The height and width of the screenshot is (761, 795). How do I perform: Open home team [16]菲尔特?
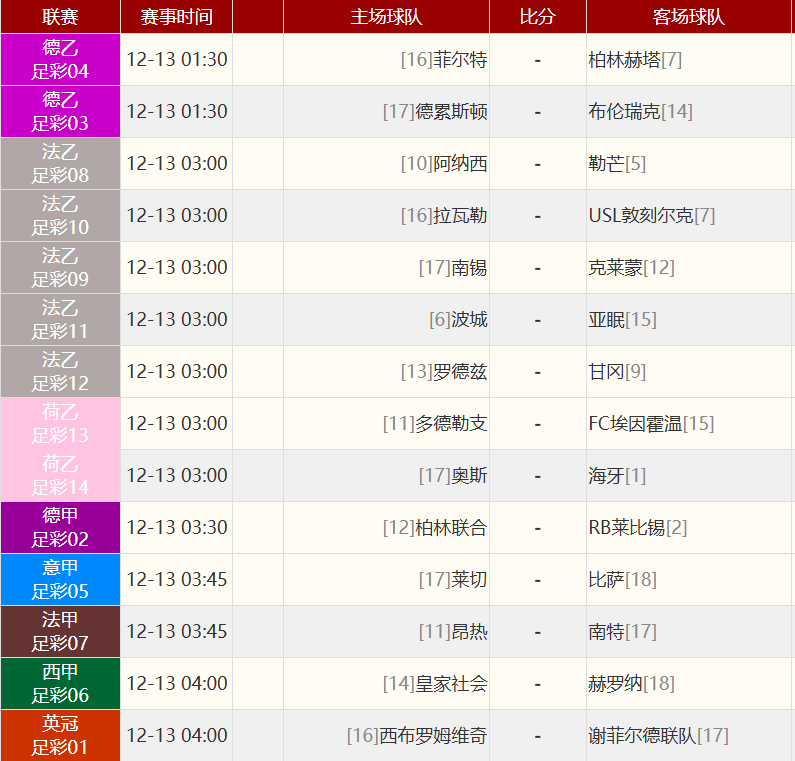click(x=444, y=59)
